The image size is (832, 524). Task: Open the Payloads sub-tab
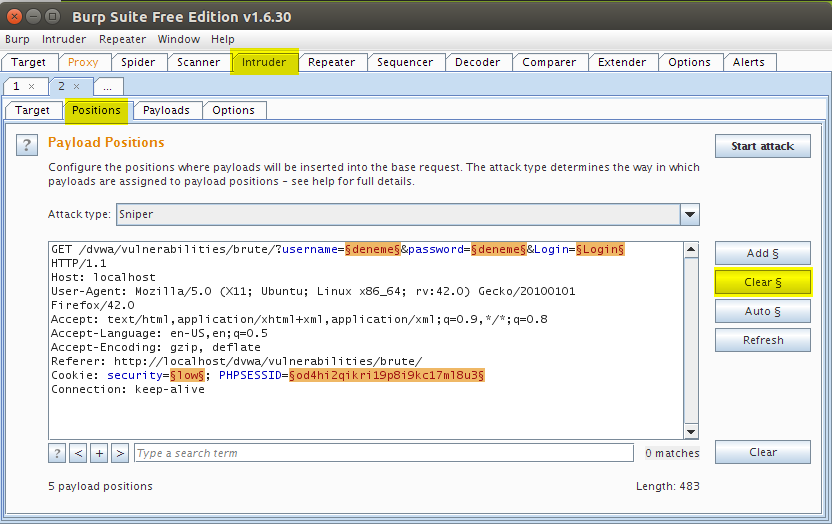(x=166, y=110)
